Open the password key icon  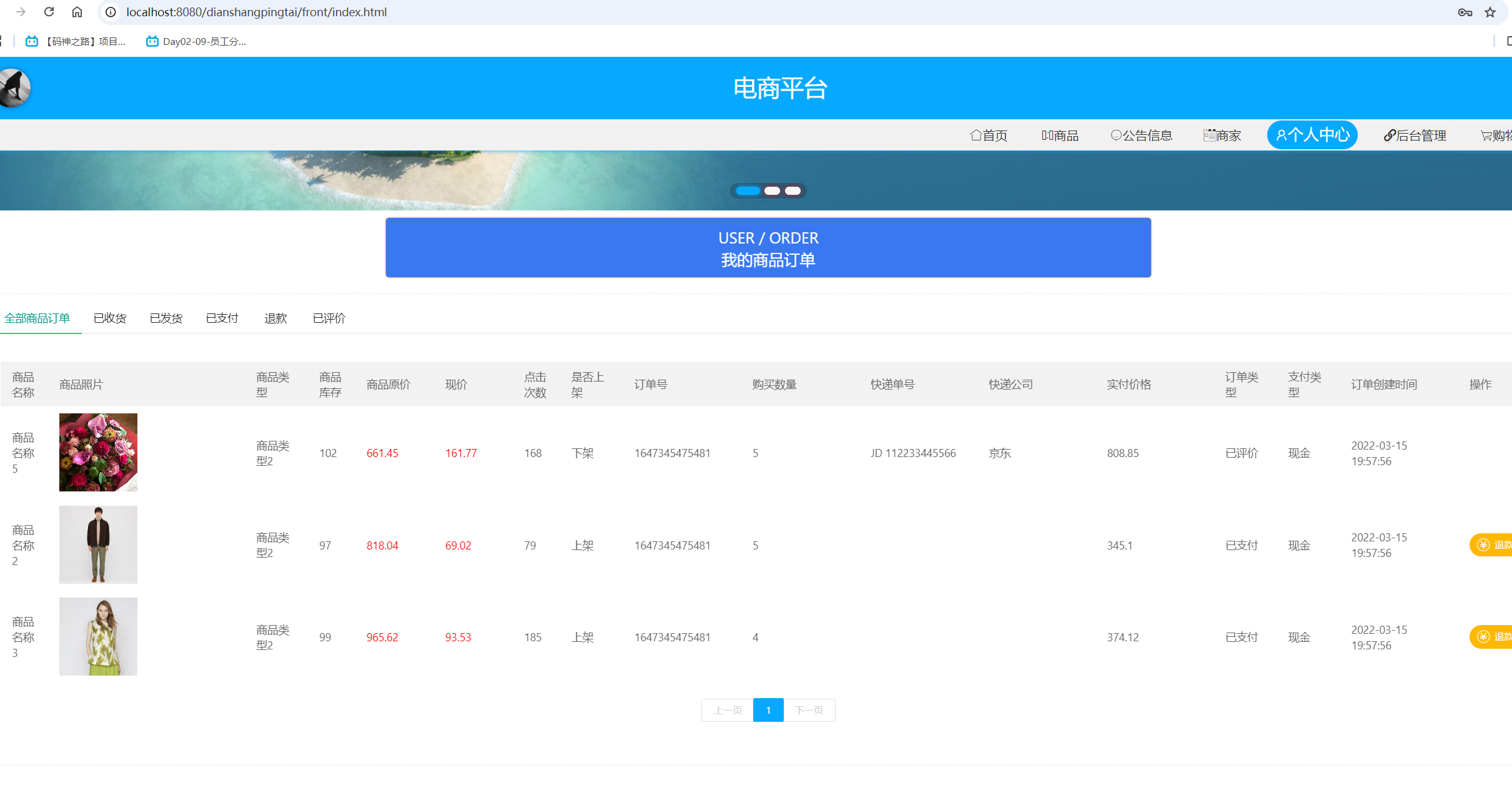(1465, 12)
